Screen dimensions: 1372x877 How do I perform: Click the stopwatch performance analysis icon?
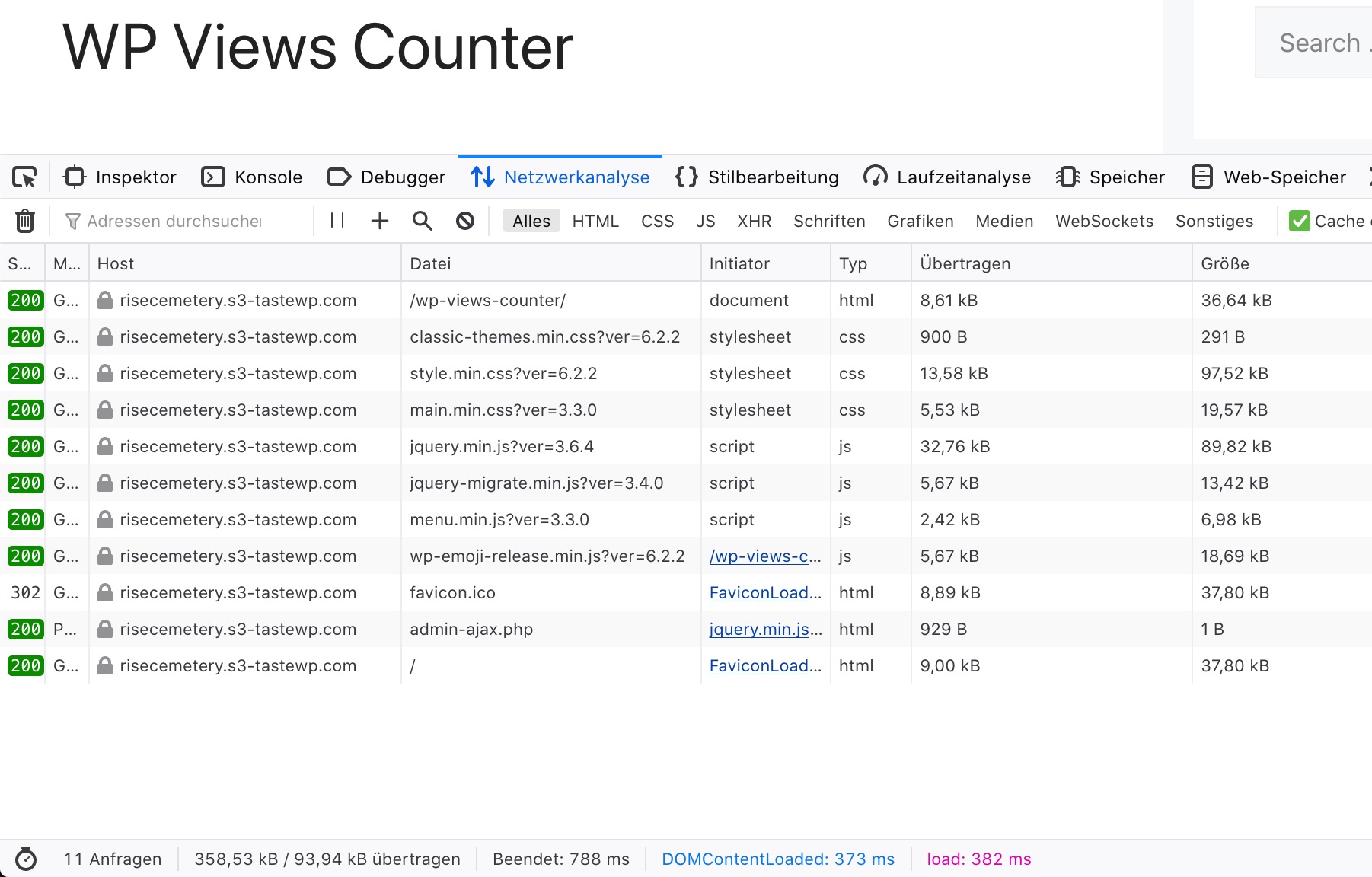click(x=26, y=859)
